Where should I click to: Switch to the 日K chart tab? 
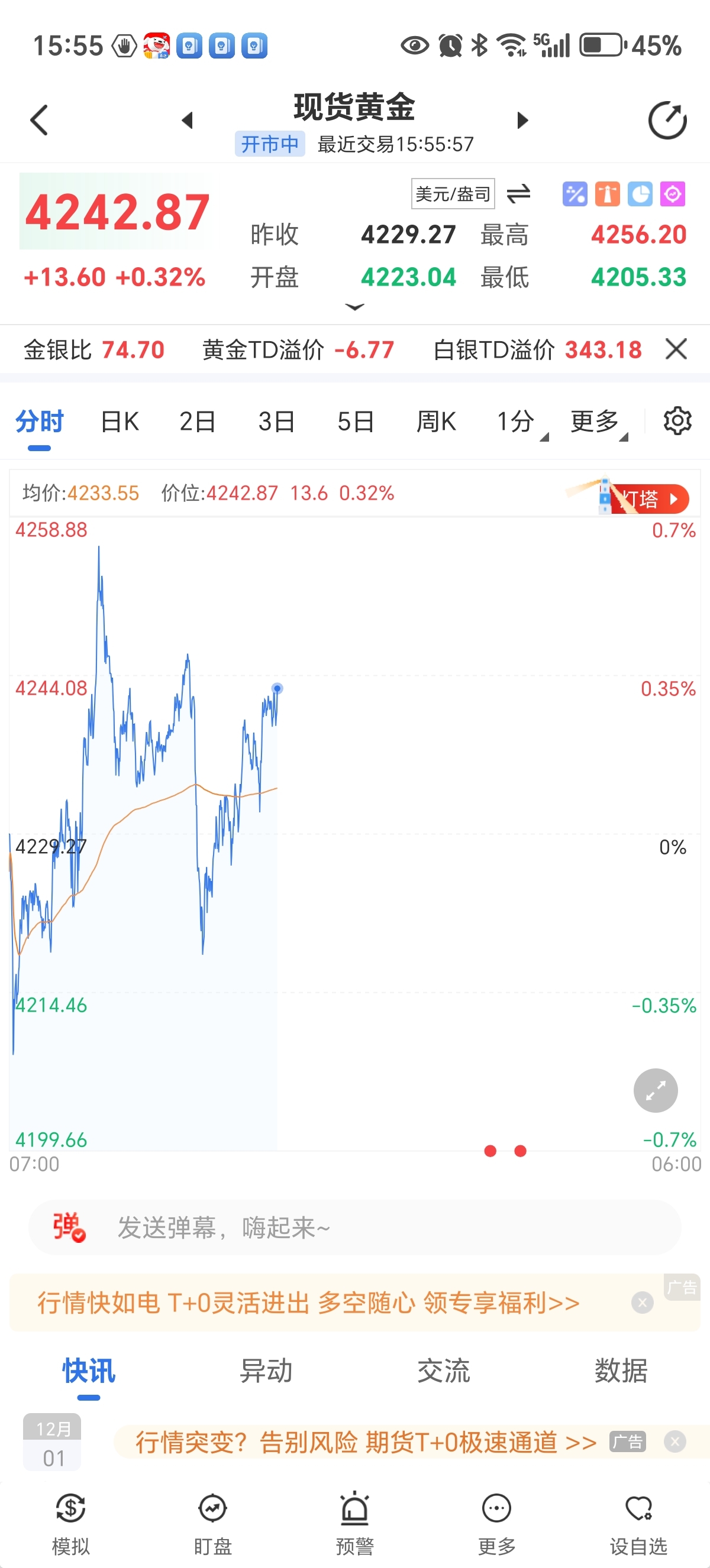(x=120, y=421)
